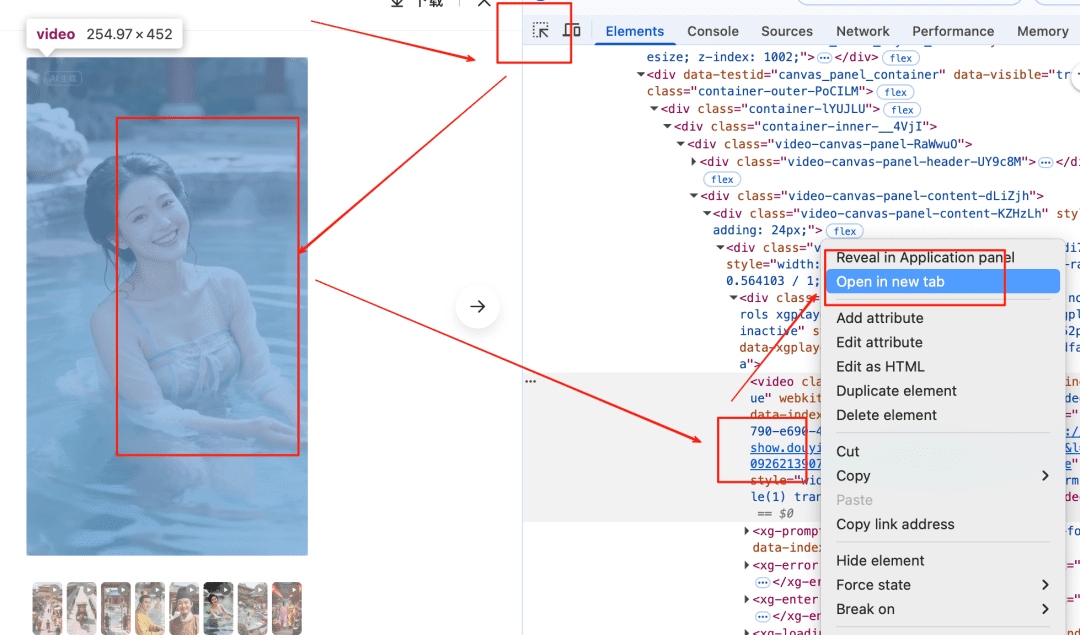The width and height of the screenshot is (1080, 635).
Task: Choose Edit as HTML from context menu
Action: [x=880, y=367]
